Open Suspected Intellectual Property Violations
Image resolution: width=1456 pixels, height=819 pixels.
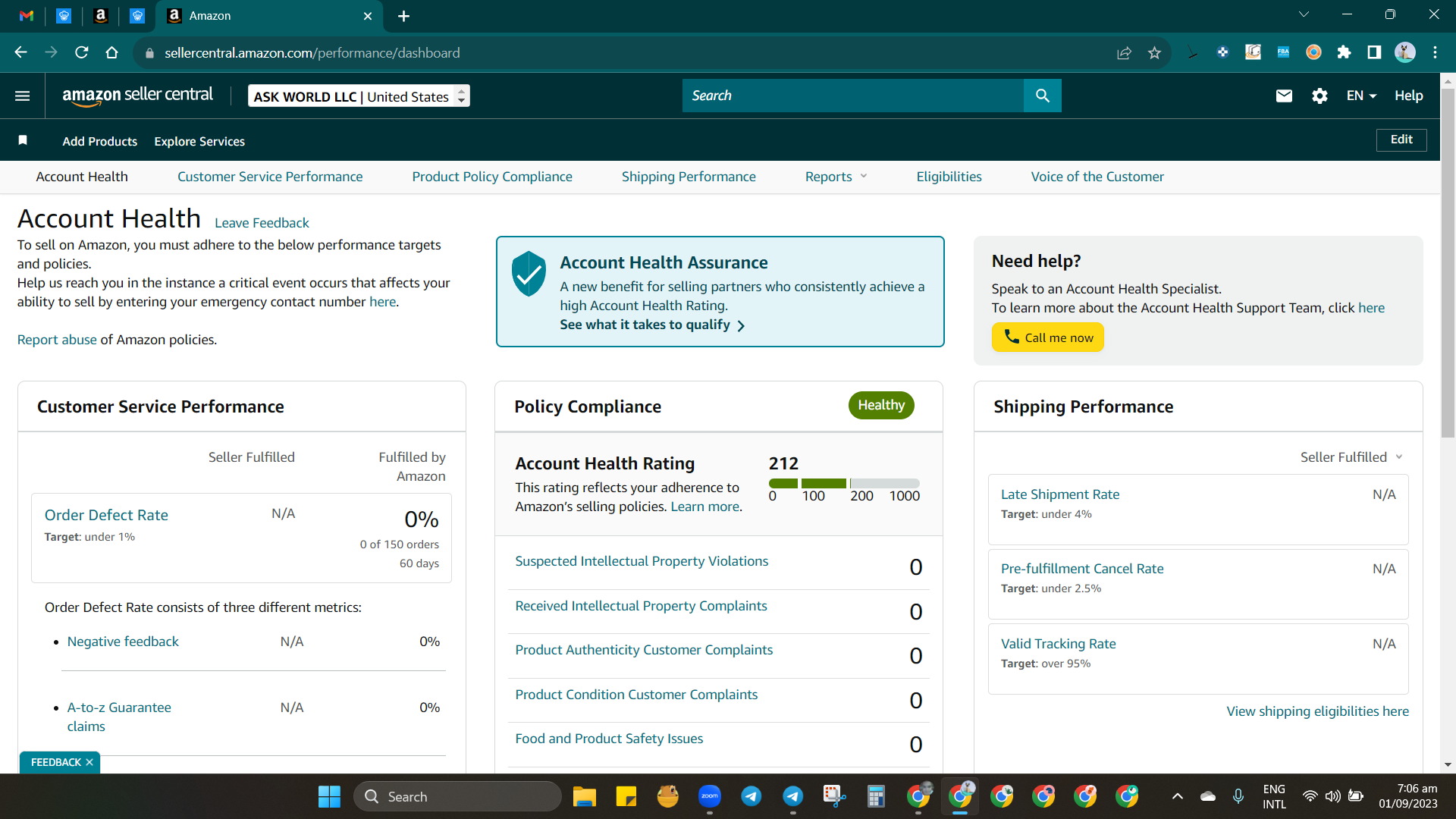[642, 561]
